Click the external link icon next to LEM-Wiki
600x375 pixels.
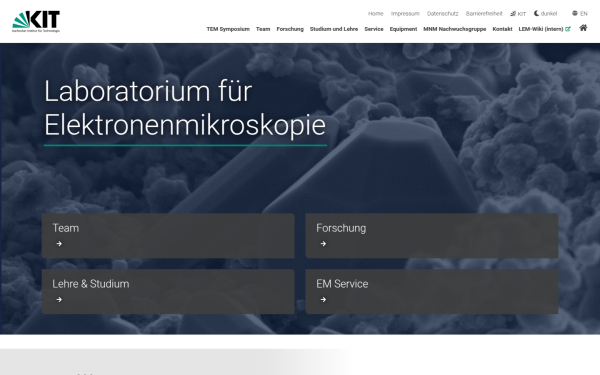(568, 29)
